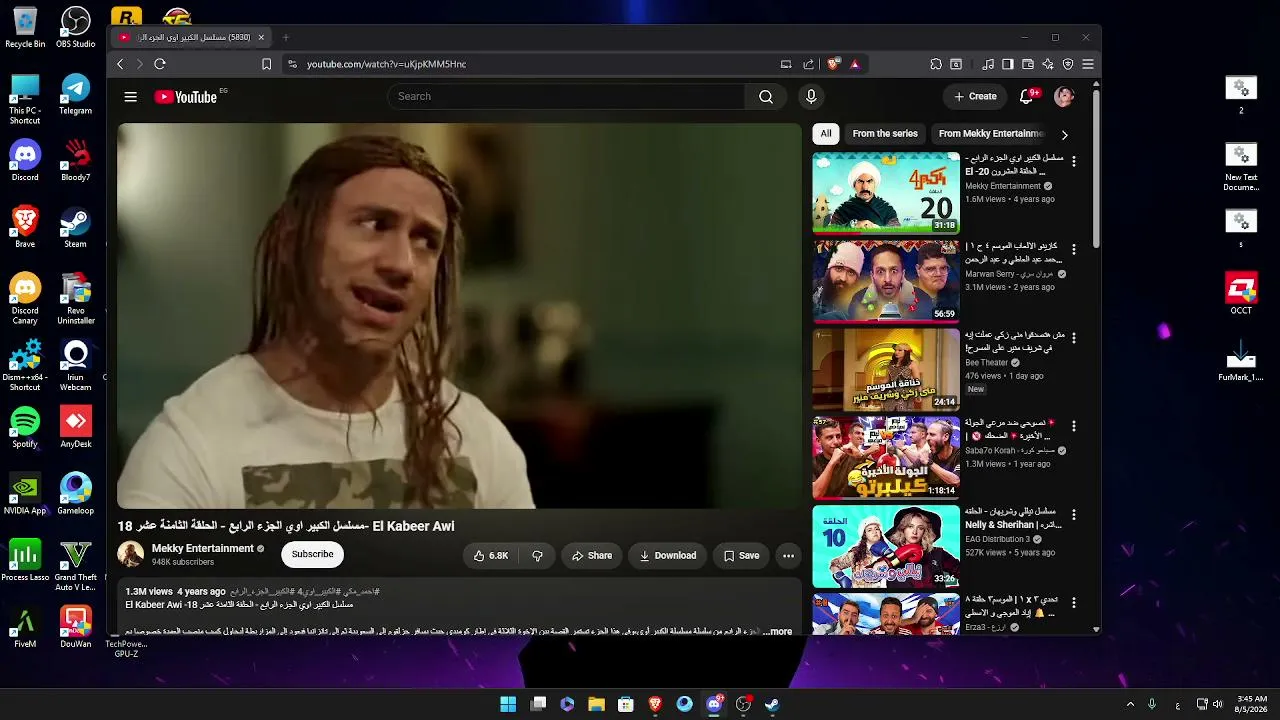Show more filter chips with arrow
The height and width of the screenshot is (720, 1280).
1064,134
